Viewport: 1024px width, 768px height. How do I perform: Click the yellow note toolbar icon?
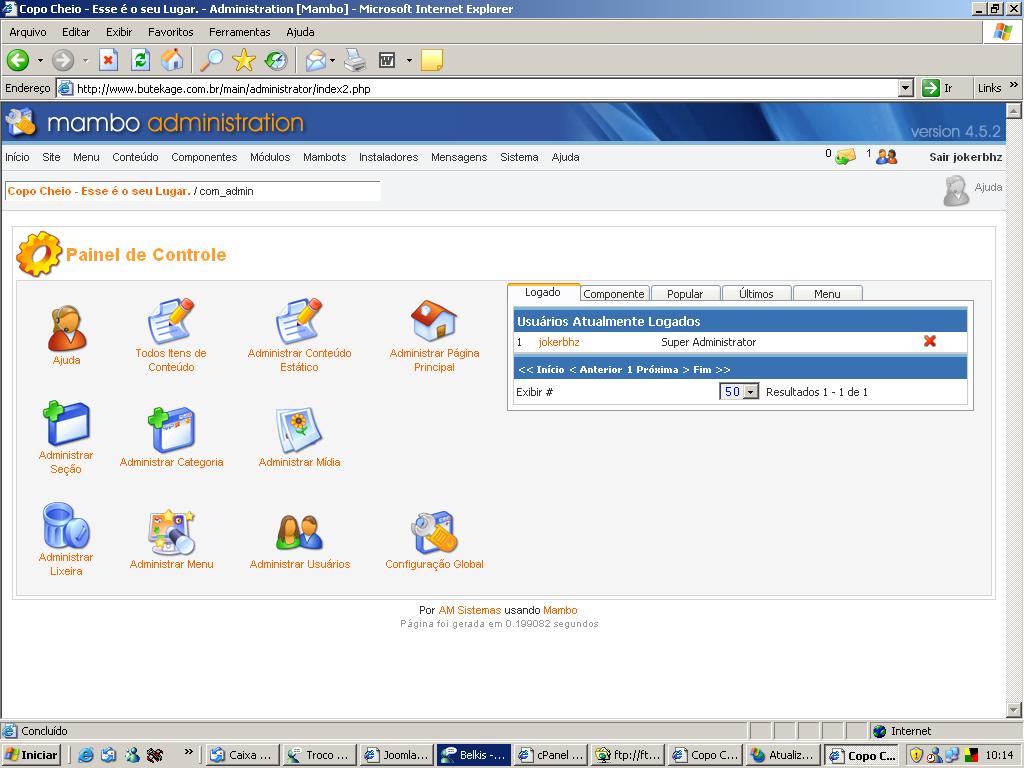click(x=432, y=60)
